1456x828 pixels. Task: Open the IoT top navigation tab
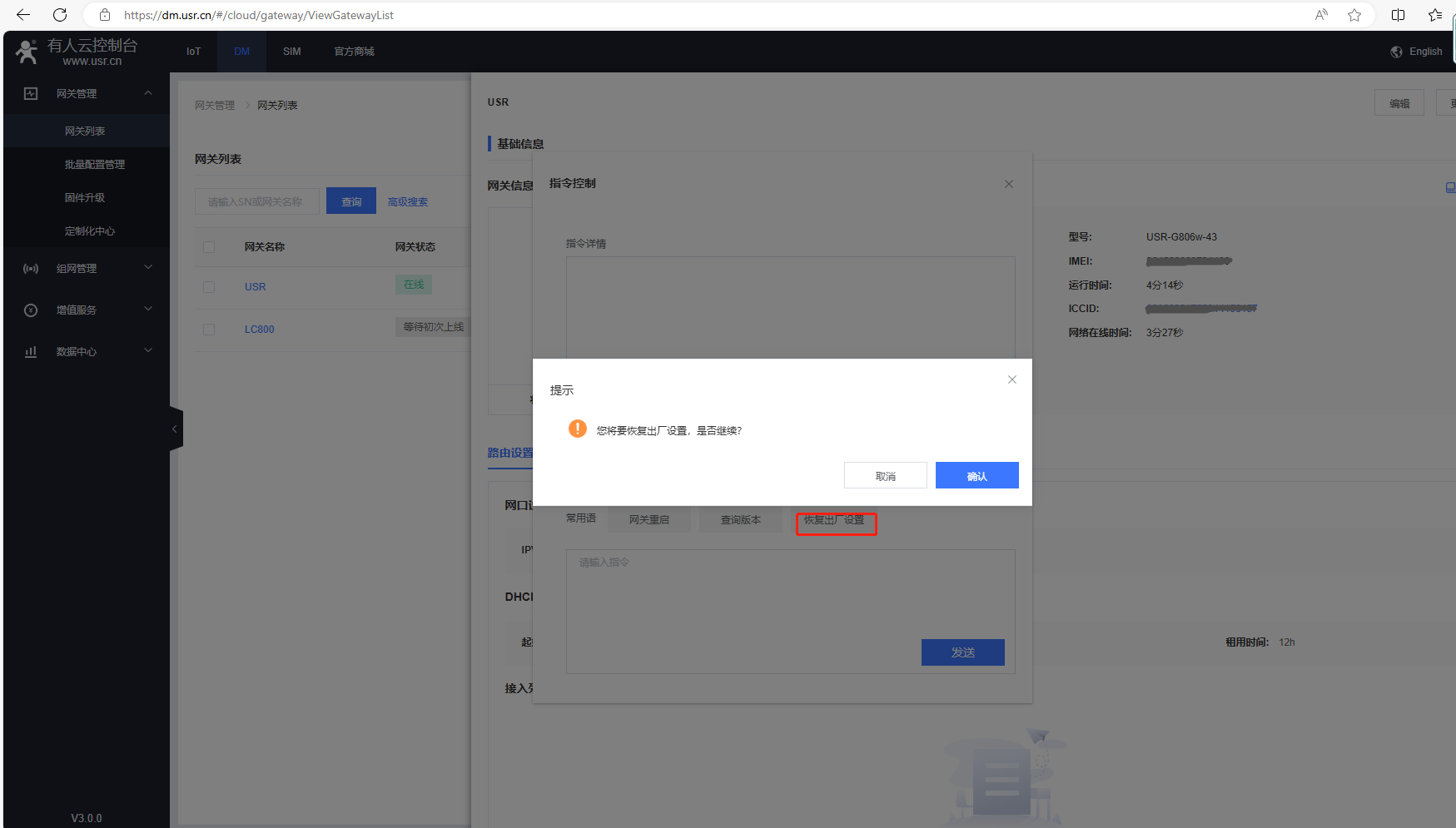tap(193, 52)
